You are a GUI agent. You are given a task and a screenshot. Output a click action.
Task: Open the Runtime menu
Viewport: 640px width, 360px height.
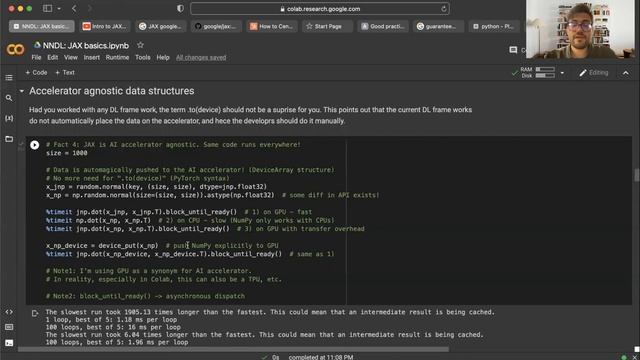click(118, 58)
